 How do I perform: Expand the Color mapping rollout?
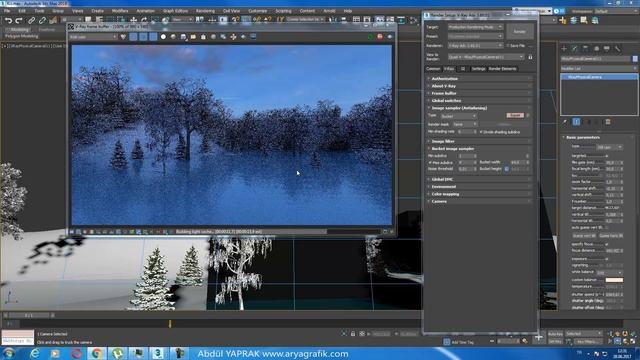point(479,194)
